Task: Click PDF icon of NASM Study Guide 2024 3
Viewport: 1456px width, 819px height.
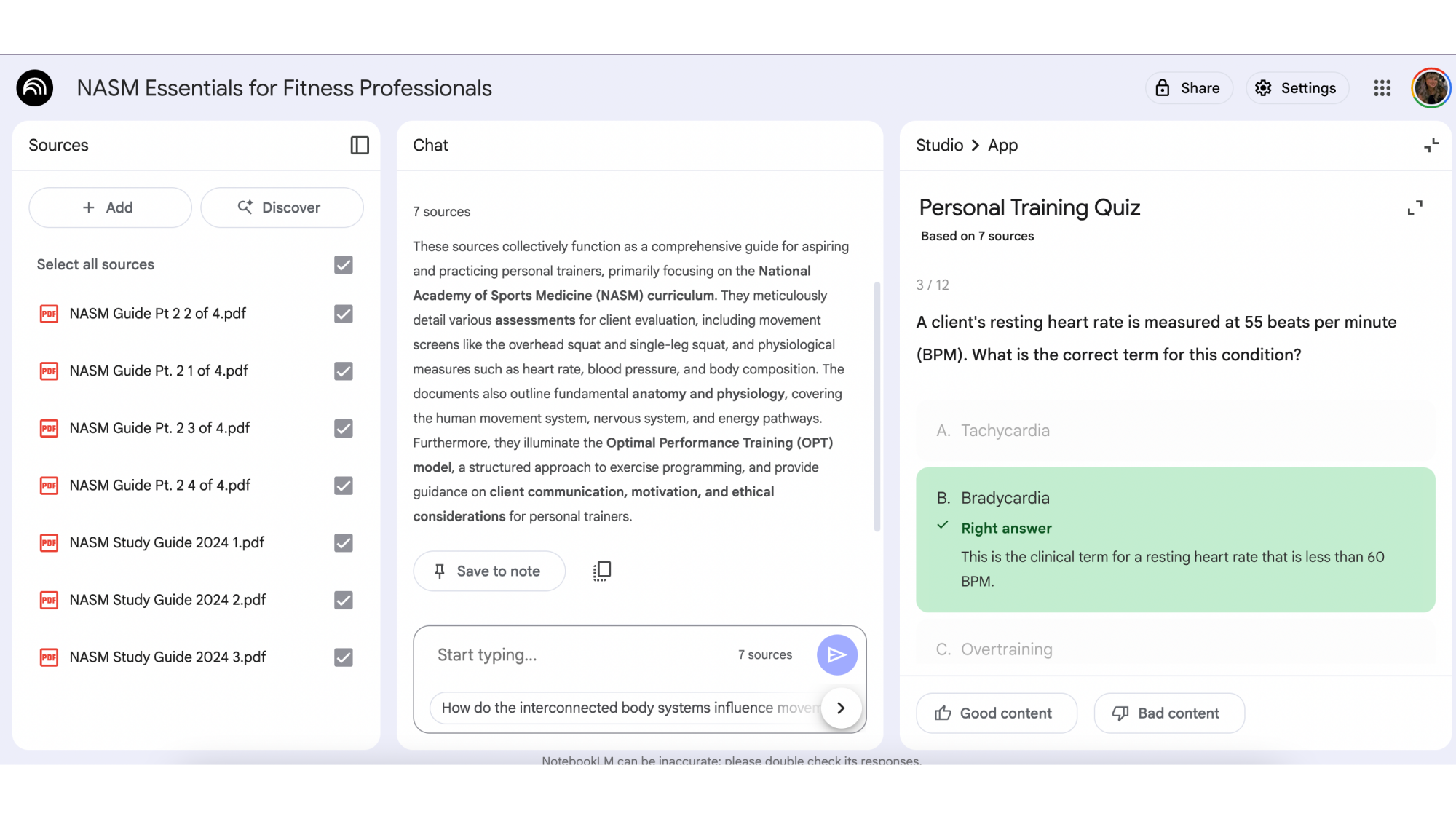Action: point(49,657)
